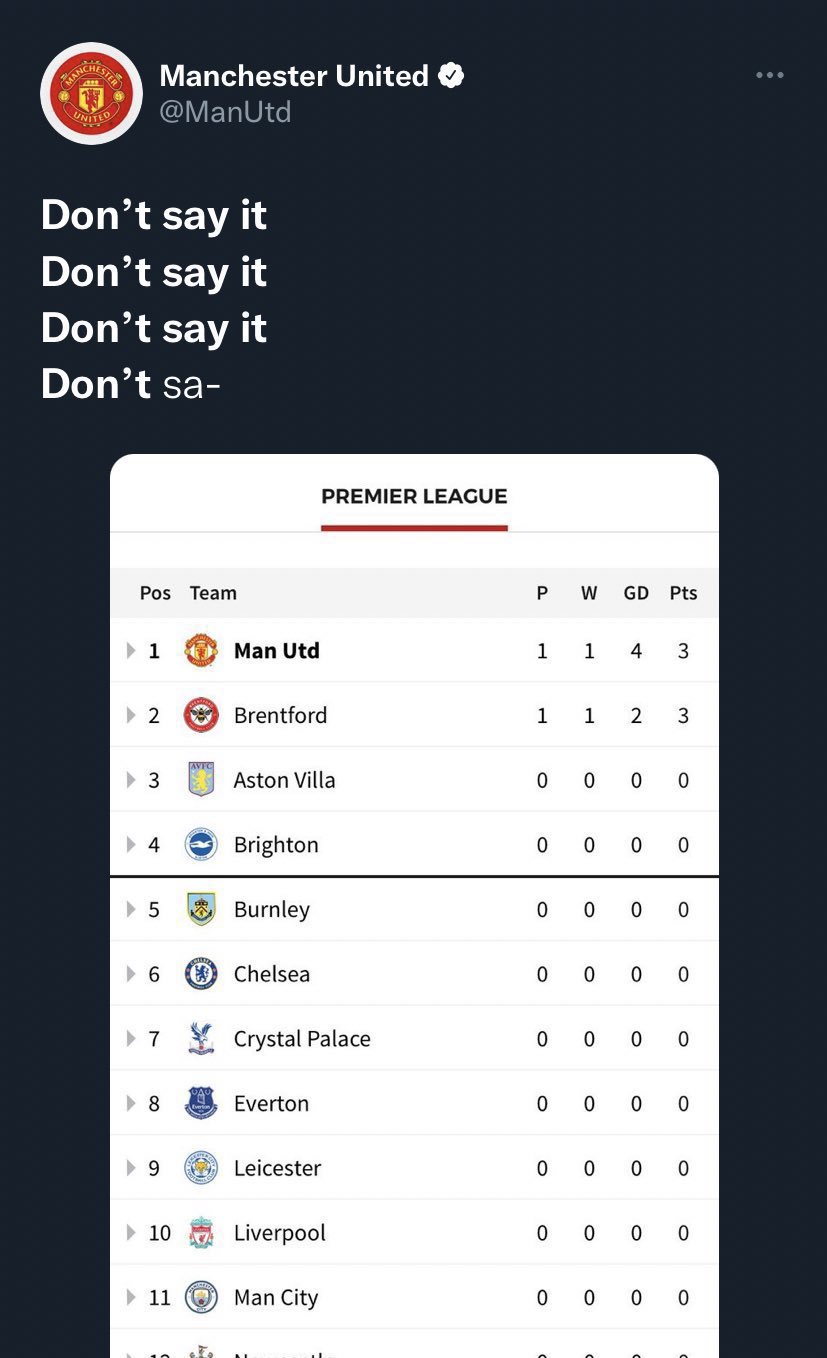Expand the Crystal Palace row arrow
This screenshot has height=1358, width=827.
tap(131, 1039)
